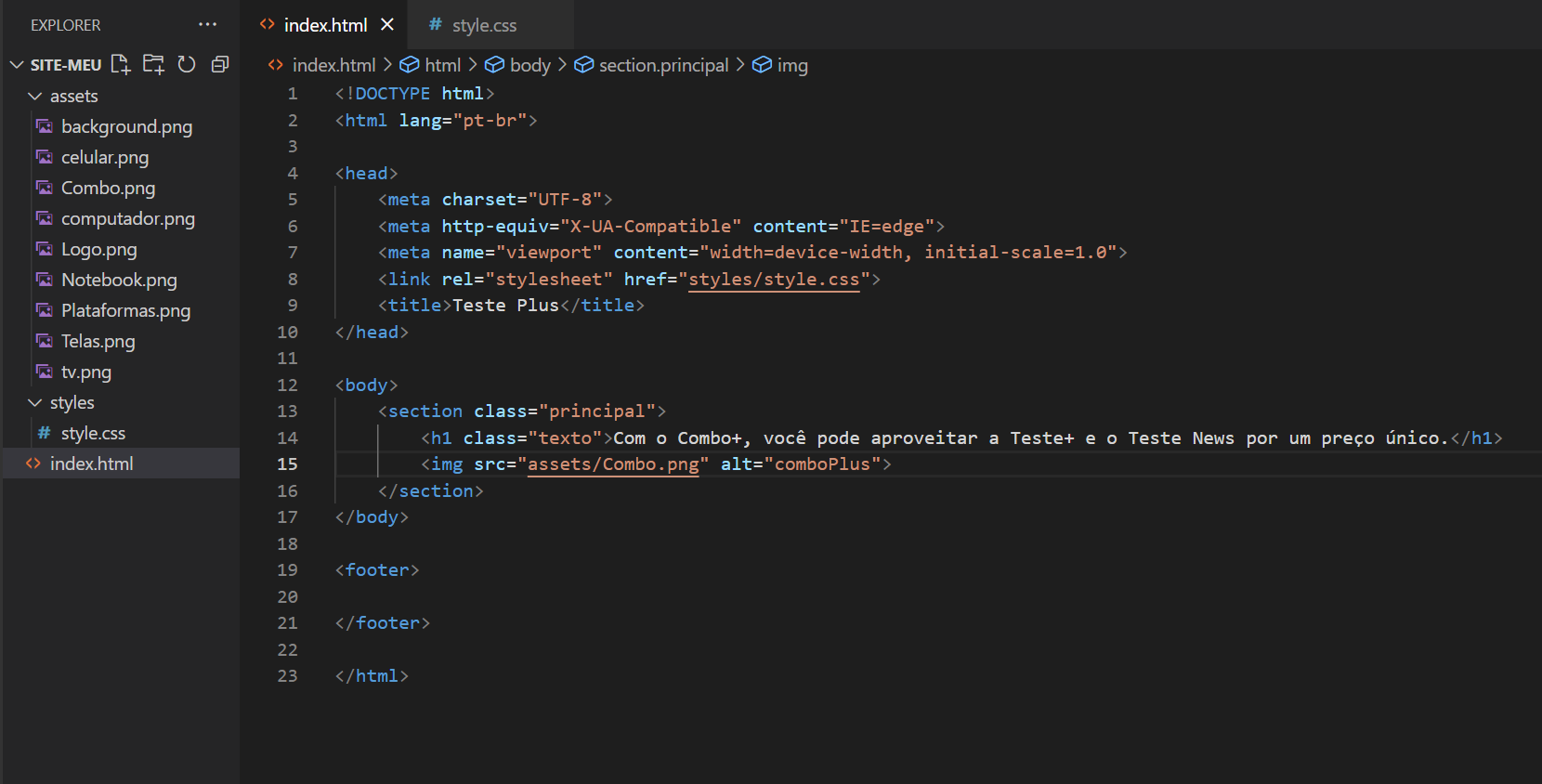Click line number 1 in the gutter
Image resolution: width=1542 pixels, height=784 pixels.
point(293,93)
